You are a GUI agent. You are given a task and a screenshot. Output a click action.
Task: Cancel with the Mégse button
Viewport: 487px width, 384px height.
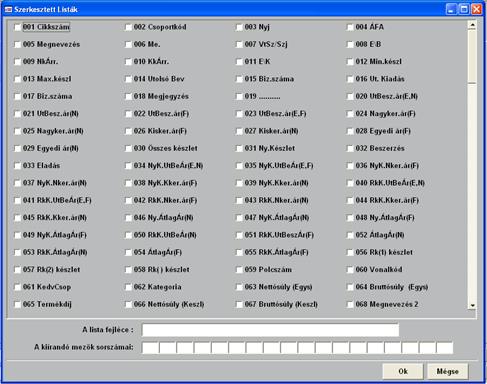coord(447,371)
